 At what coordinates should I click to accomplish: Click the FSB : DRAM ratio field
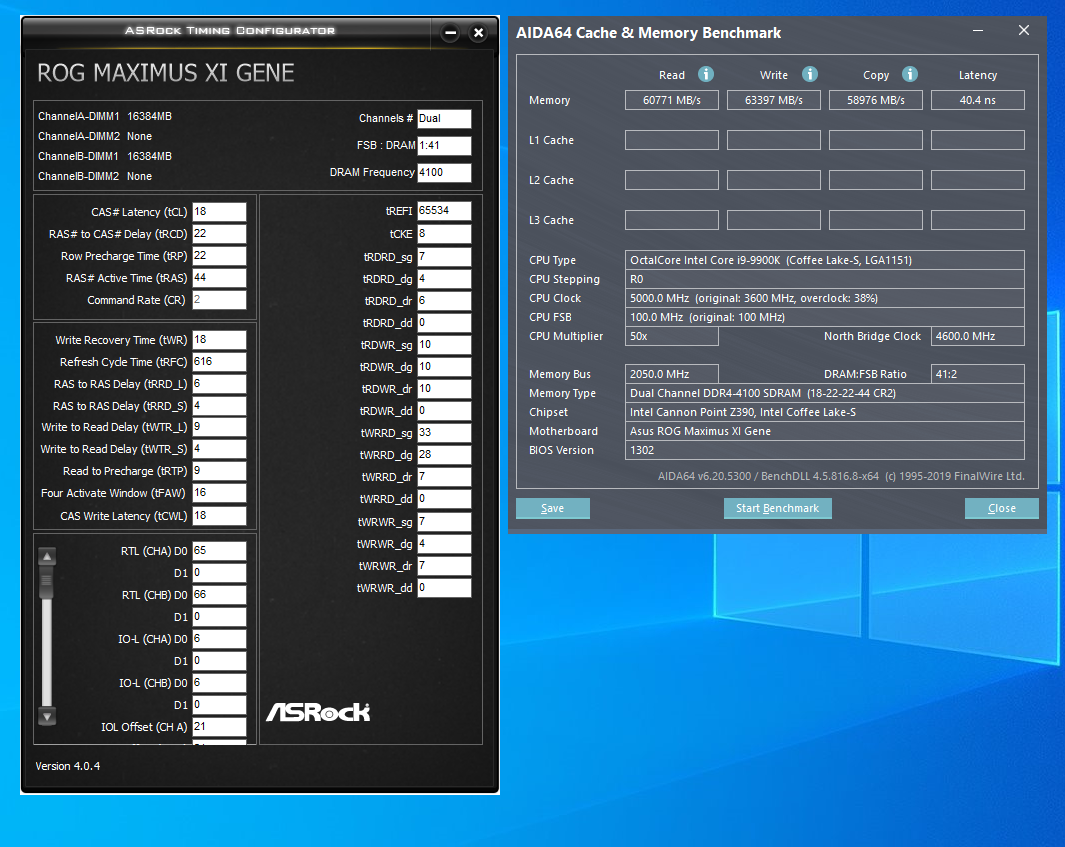(x=444, y=145)
